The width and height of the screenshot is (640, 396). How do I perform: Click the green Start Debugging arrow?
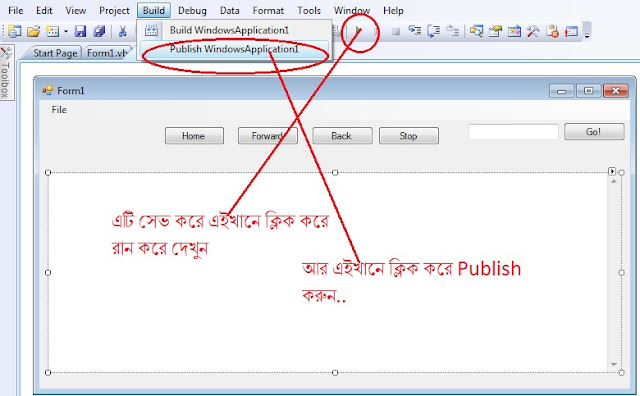coord(358,30)
